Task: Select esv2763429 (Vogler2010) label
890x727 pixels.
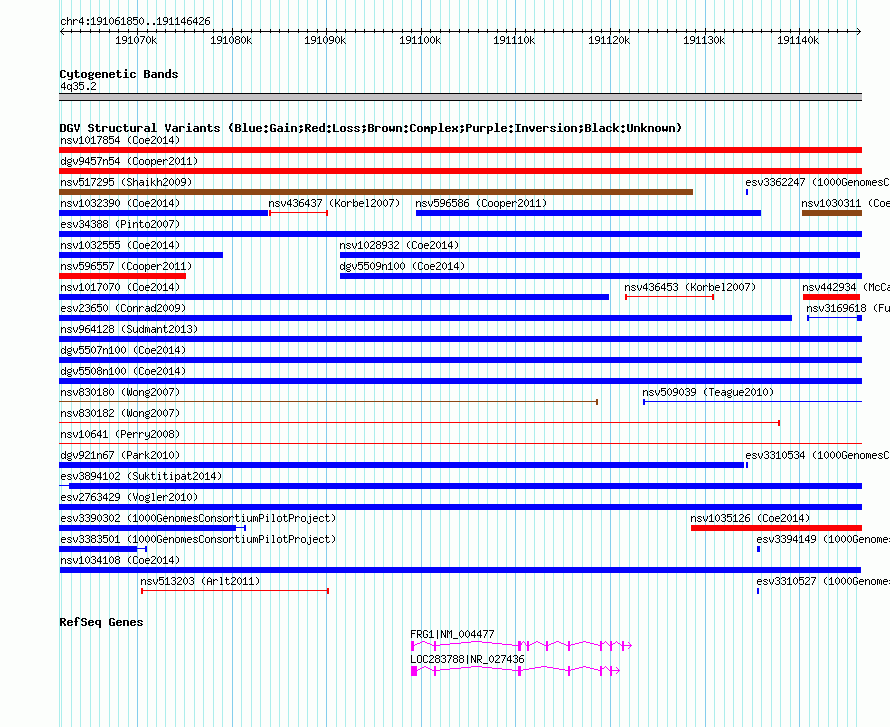Action: pyautogui.click(x=129, y=497)
